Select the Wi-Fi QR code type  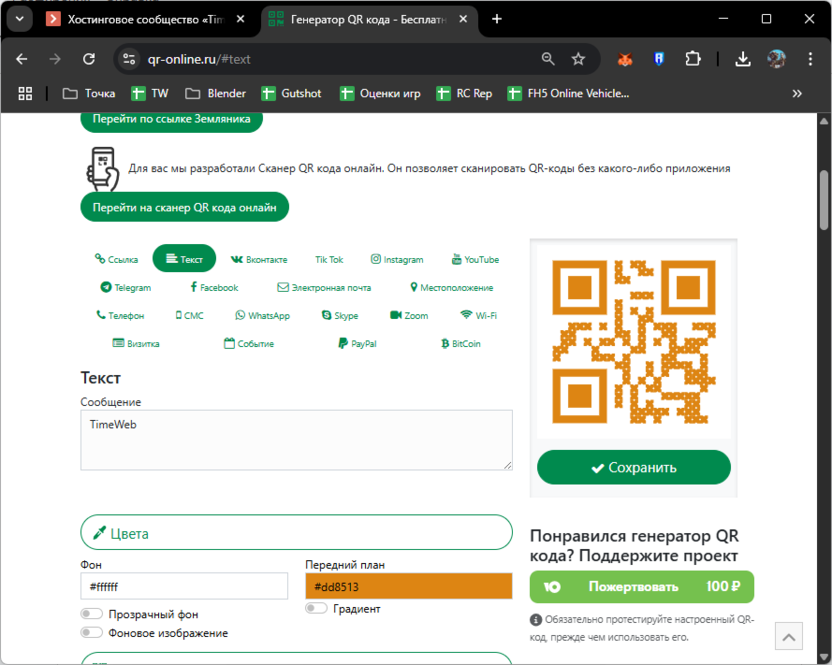coord(480,314)
